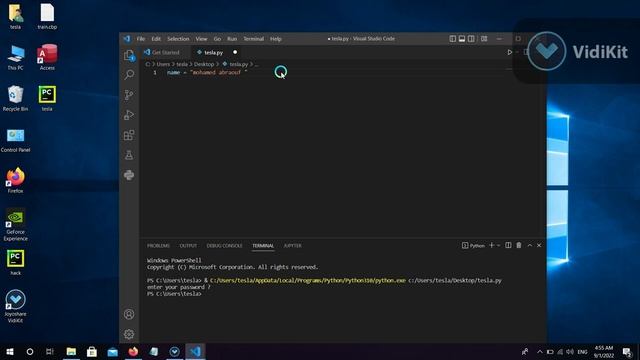
Task: Open the Manage gear in activity bar
Action: 129,334
